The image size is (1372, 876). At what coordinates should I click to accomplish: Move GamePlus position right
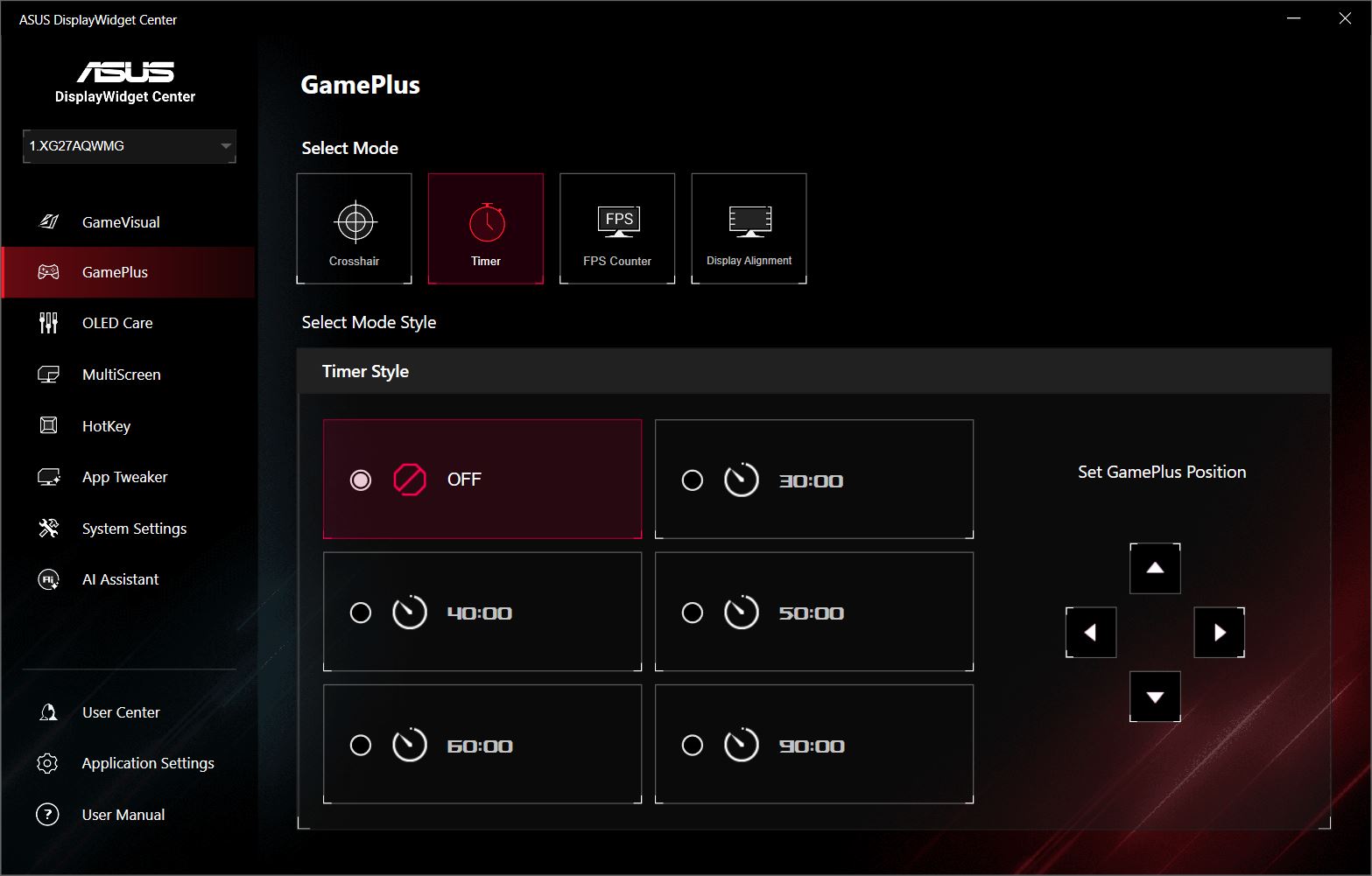[x=1220, y=632]
